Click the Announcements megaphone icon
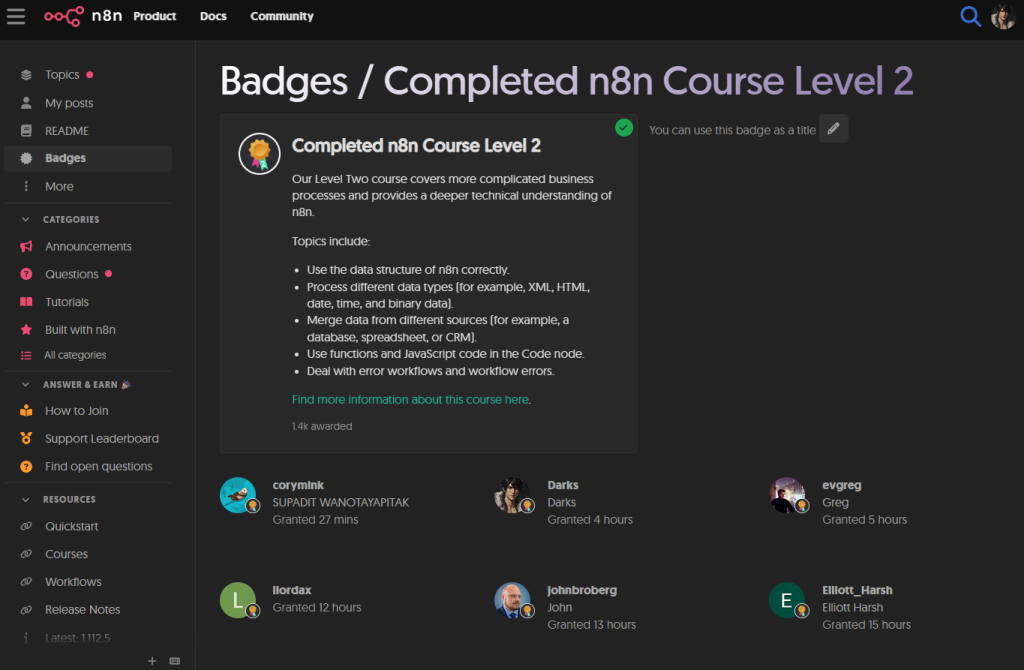 pyautogui.click(x=26, y=247)
